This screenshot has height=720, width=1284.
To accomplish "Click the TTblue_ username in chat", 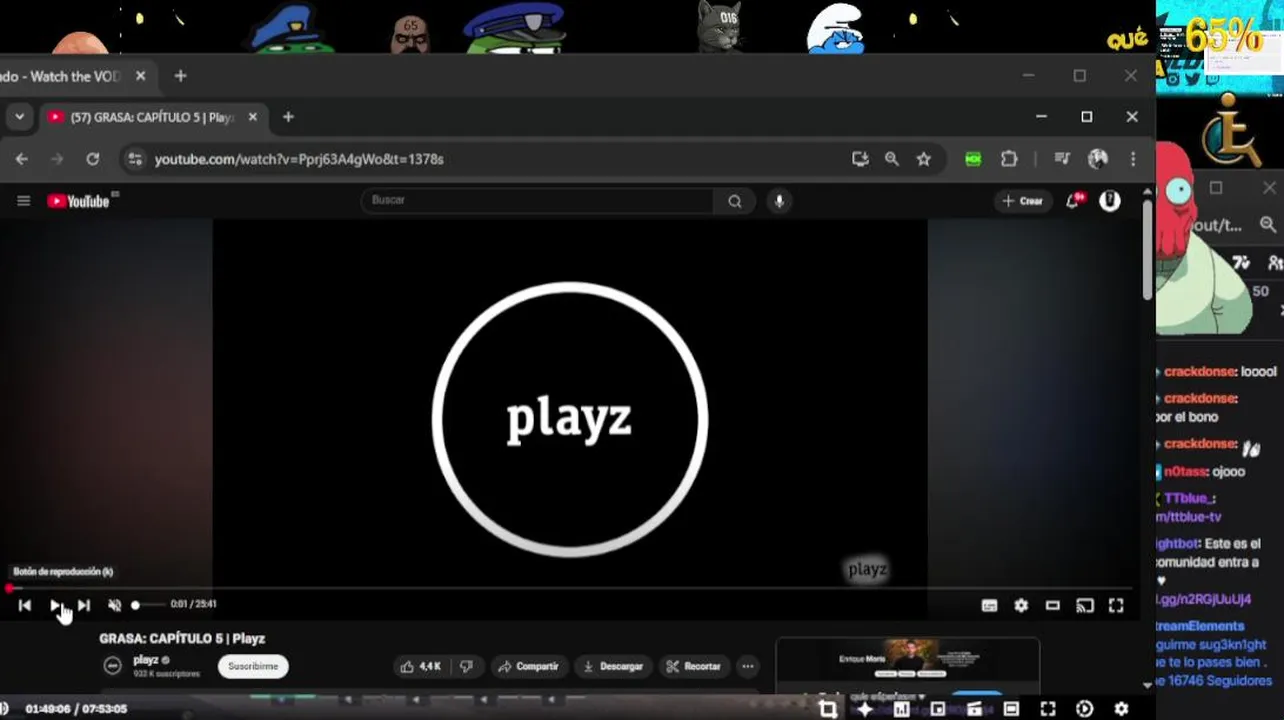I will 1189,498.
